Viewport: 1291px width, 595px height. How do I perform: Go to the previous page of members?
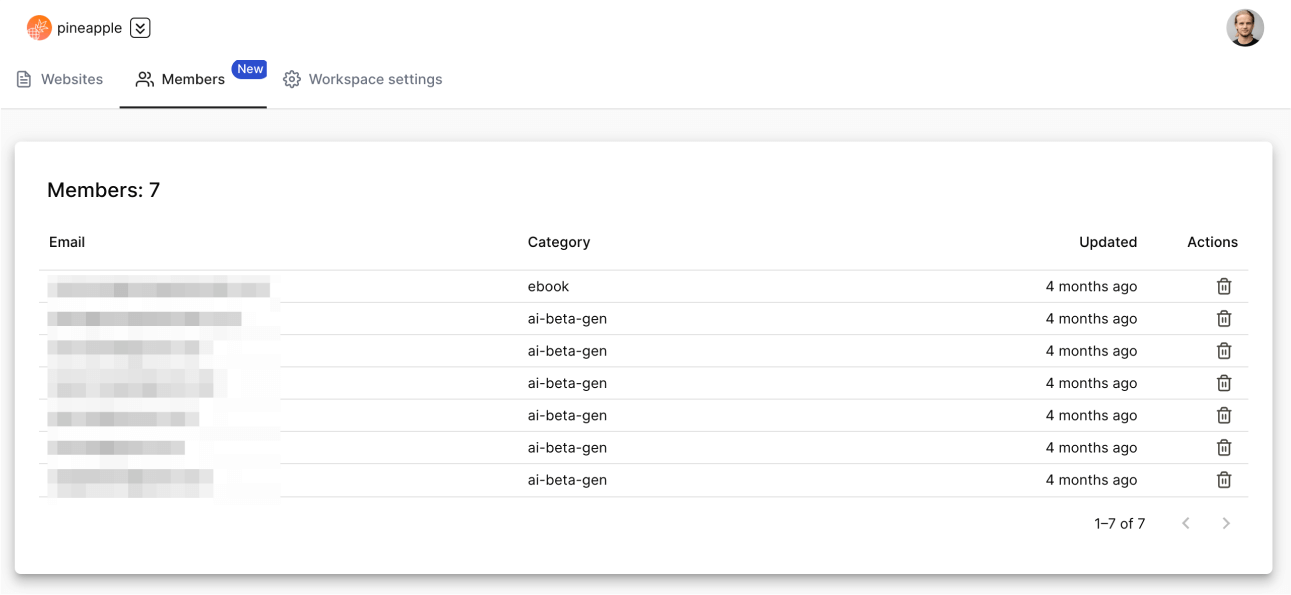click(x=1186, y=523)
